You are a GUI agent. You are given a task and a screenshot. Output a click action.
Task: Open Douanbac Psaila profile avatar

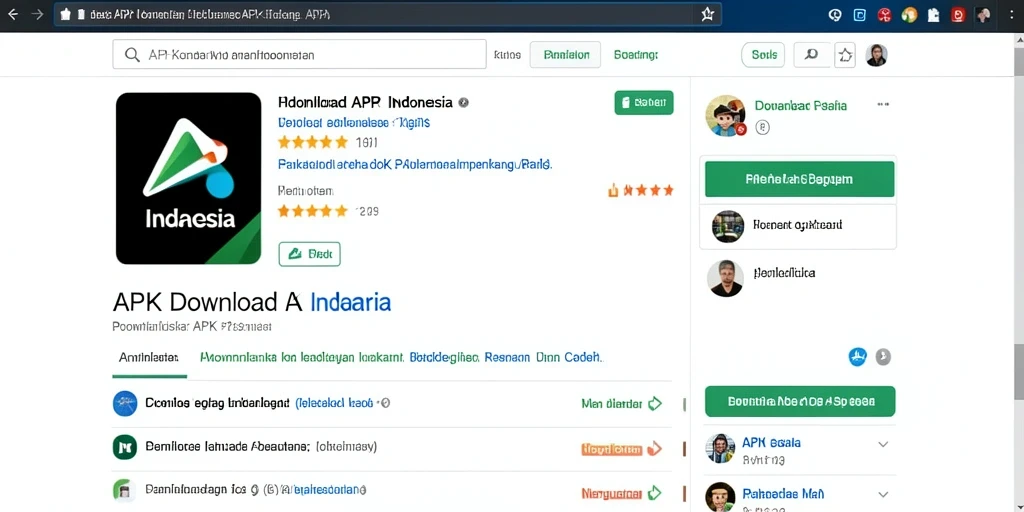pyautogui.click(x=726, y=116)
